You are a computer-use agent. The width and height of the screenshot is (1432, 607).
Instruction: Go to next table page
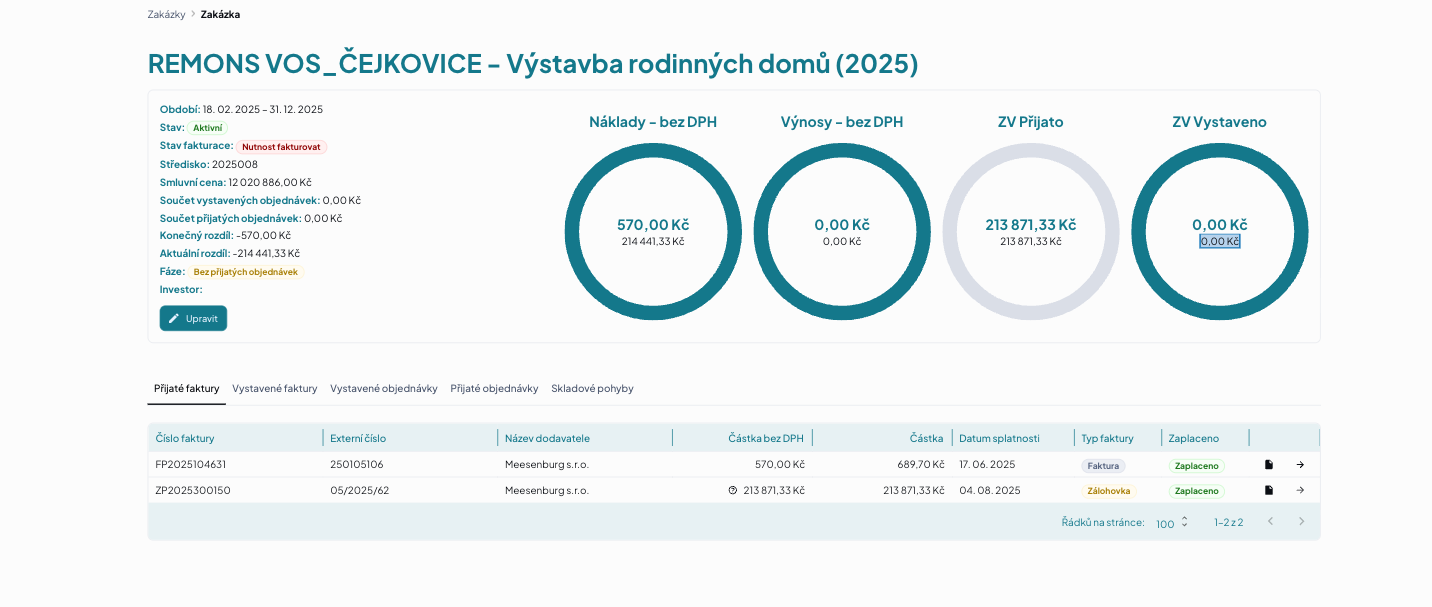(x=1302, y=521)
